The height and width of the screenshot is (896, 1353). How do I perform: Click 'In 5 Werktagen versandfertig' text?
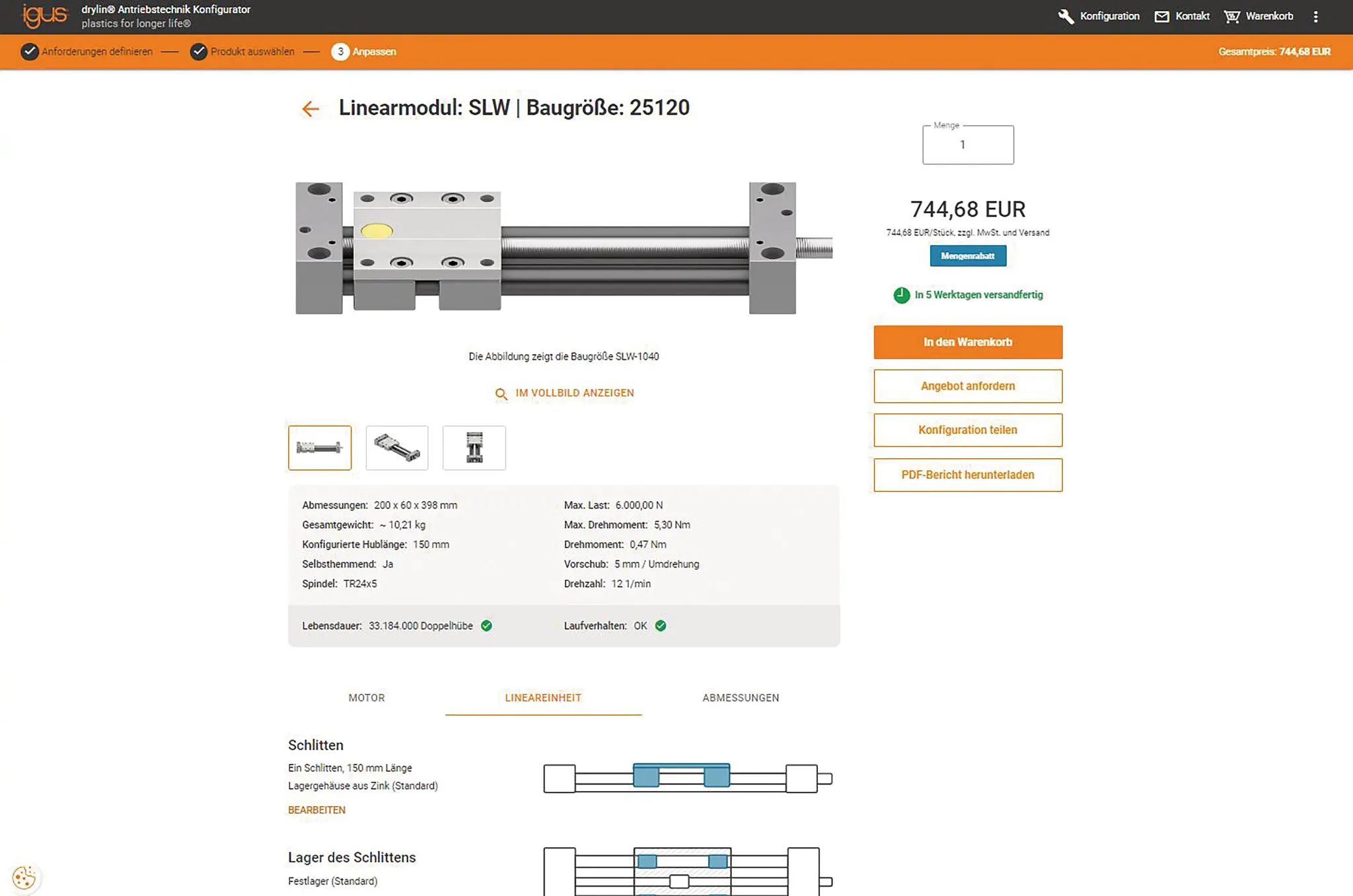(978, 295)
